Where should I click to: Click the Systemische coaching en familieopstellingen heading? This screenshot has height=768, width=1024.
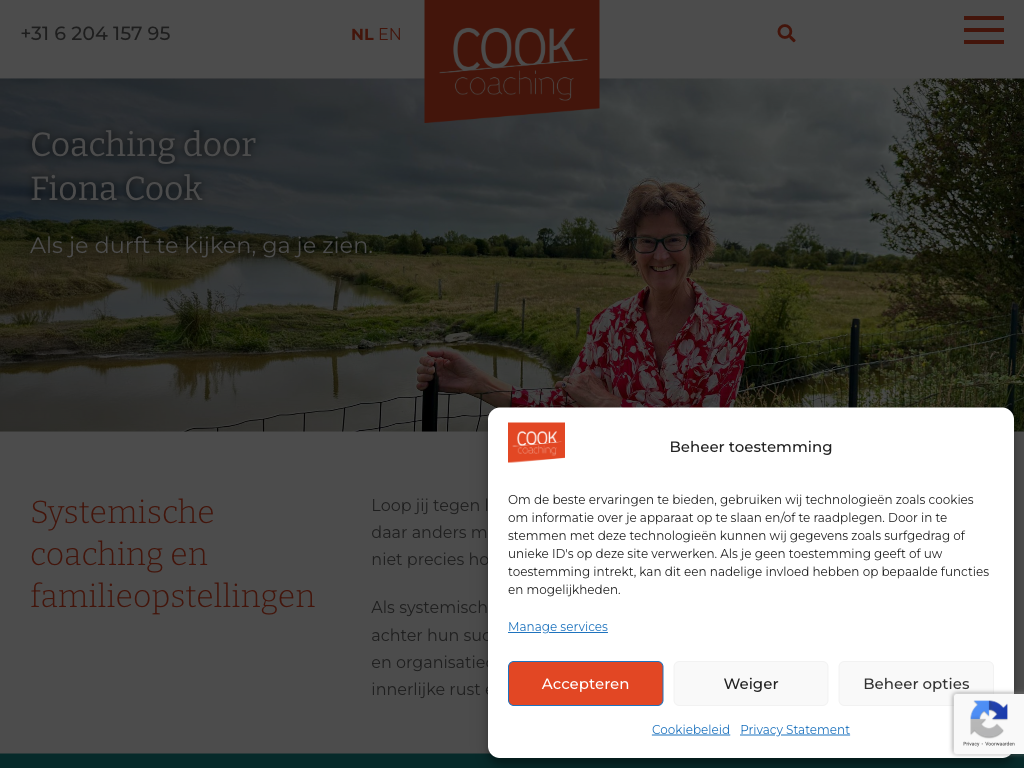click(x=173, y=554)
